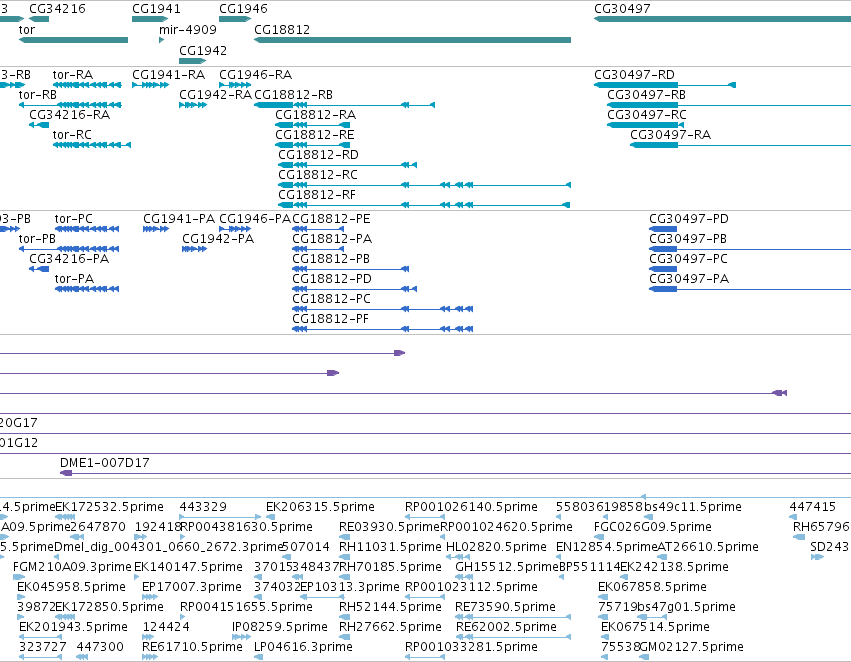Click the CG34216-PA protein label

pos(69,259)
